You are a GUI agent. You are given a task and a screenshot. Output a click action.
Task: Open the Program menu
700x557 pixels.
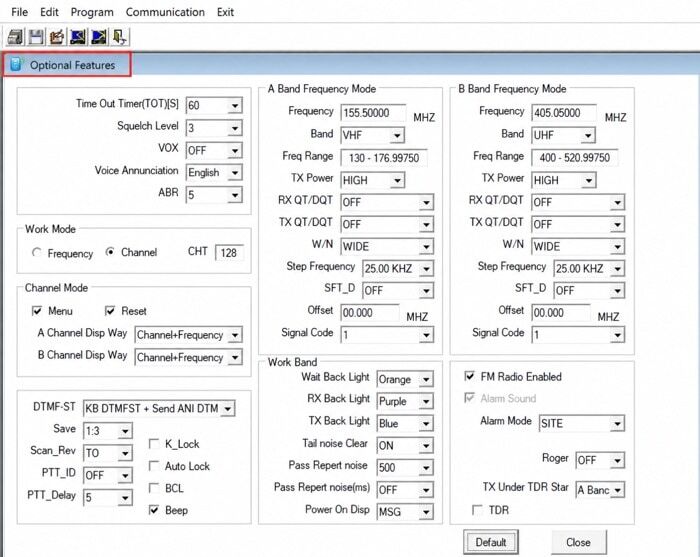tap(92, 12)
